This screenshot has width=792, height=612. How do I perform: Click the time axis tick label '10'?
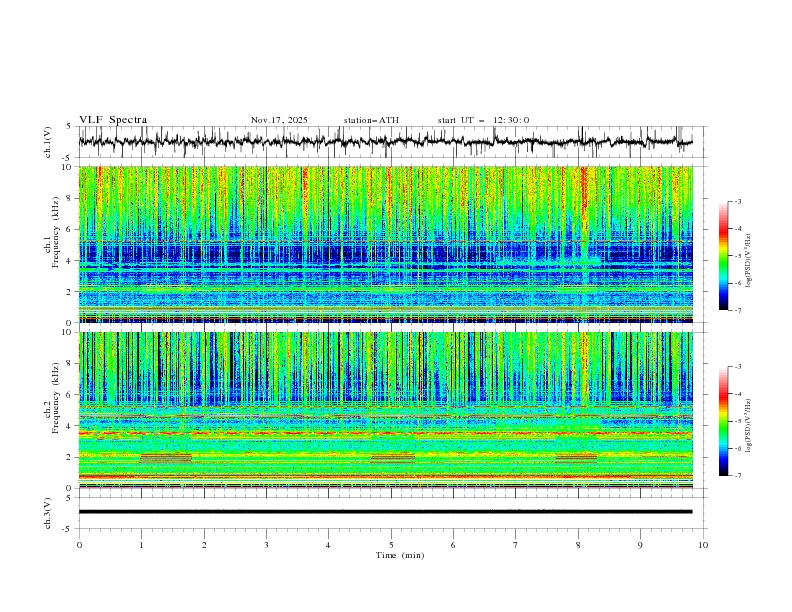(x=703, y=545)
